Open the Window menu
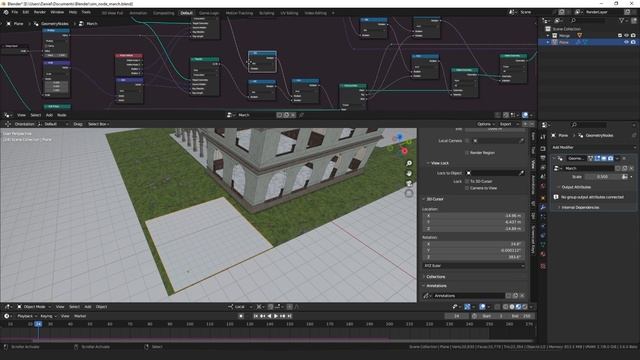Image resolution: width=640 pixels, height=360 pixels. click(57, 12)
